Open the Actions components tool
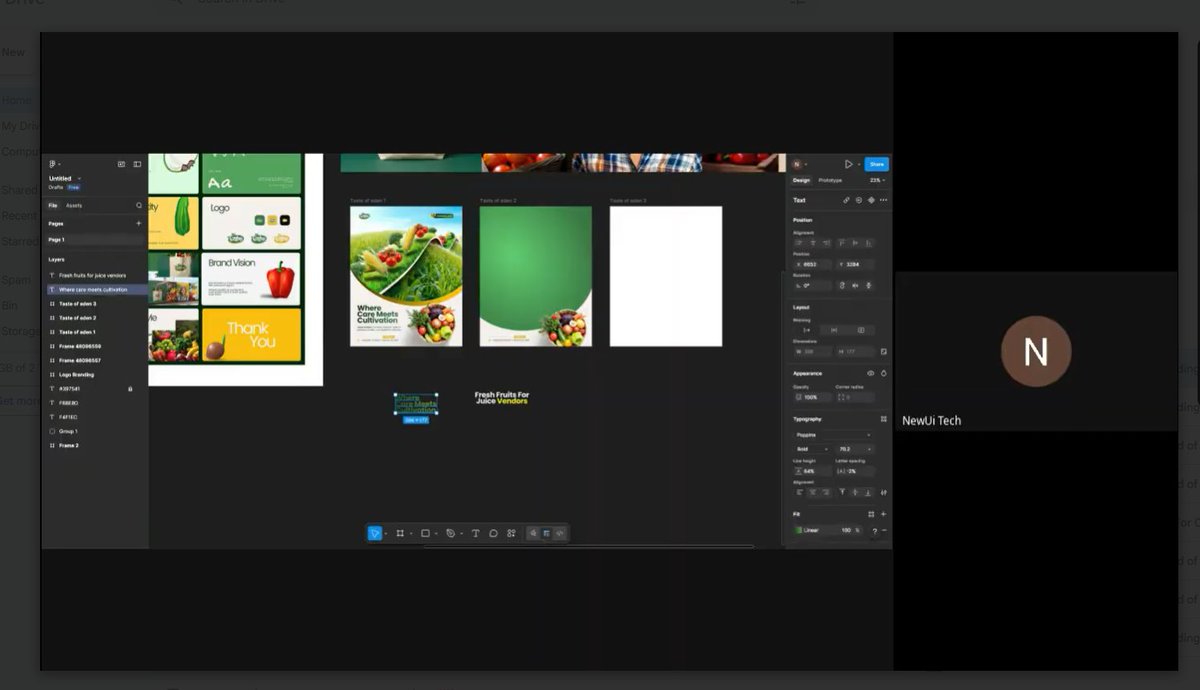The height and width of the screenshot is (690, 1200). pos(511,533)
